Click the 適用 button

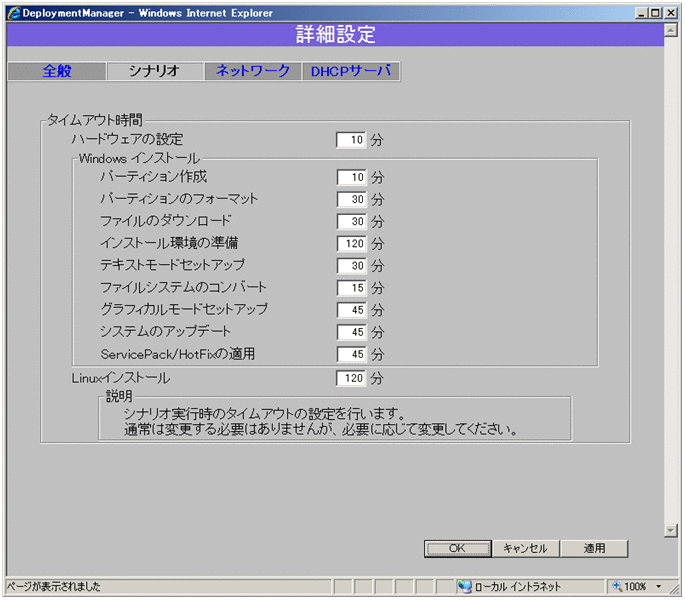(594, 548)
